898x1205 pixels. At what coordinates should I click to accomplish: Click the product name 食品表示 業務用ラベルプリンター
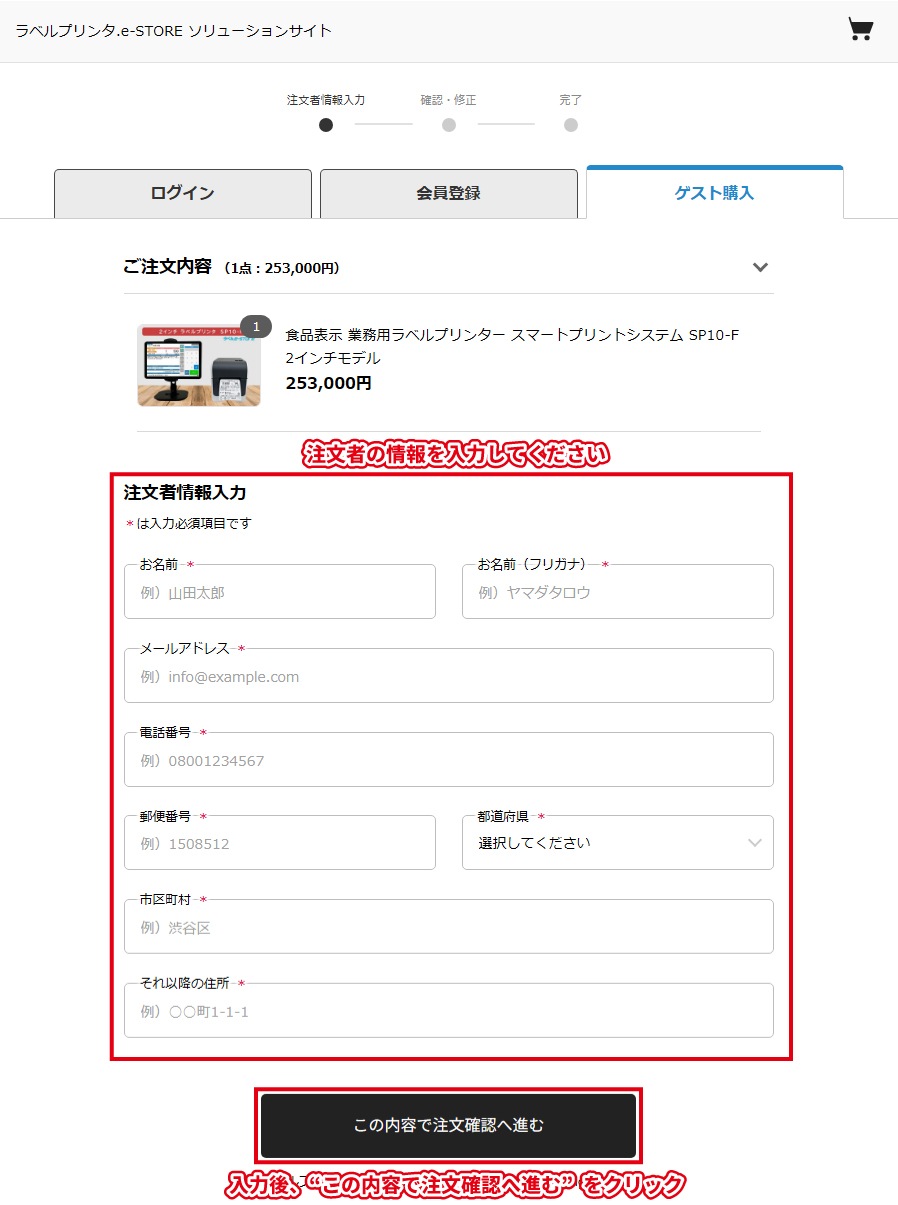pos(512,346)
